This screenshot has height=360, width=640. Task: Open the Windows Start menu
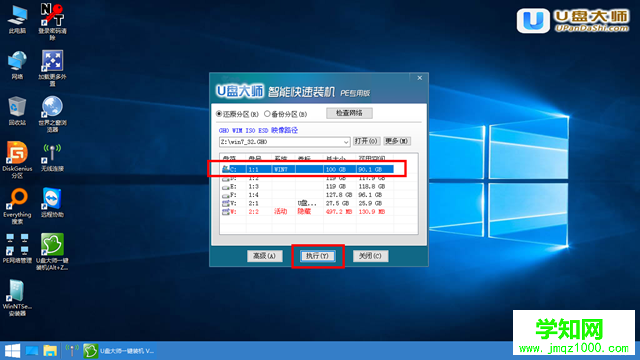[x=12, y=351]
